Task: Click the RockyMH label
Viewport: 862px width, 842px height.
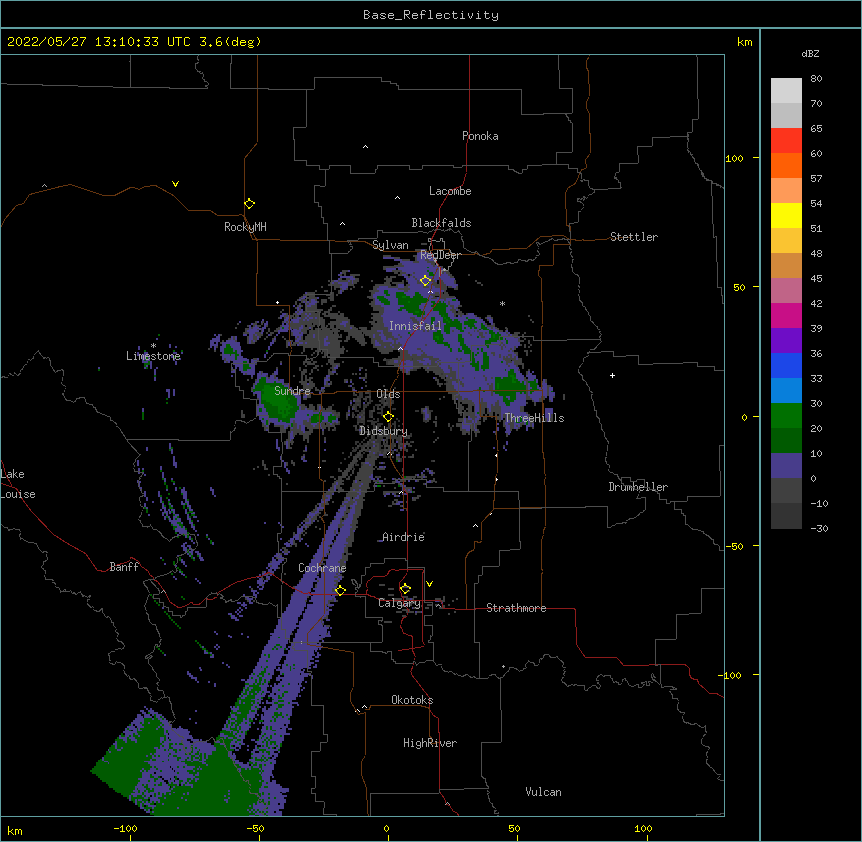Action: (245, 227)
